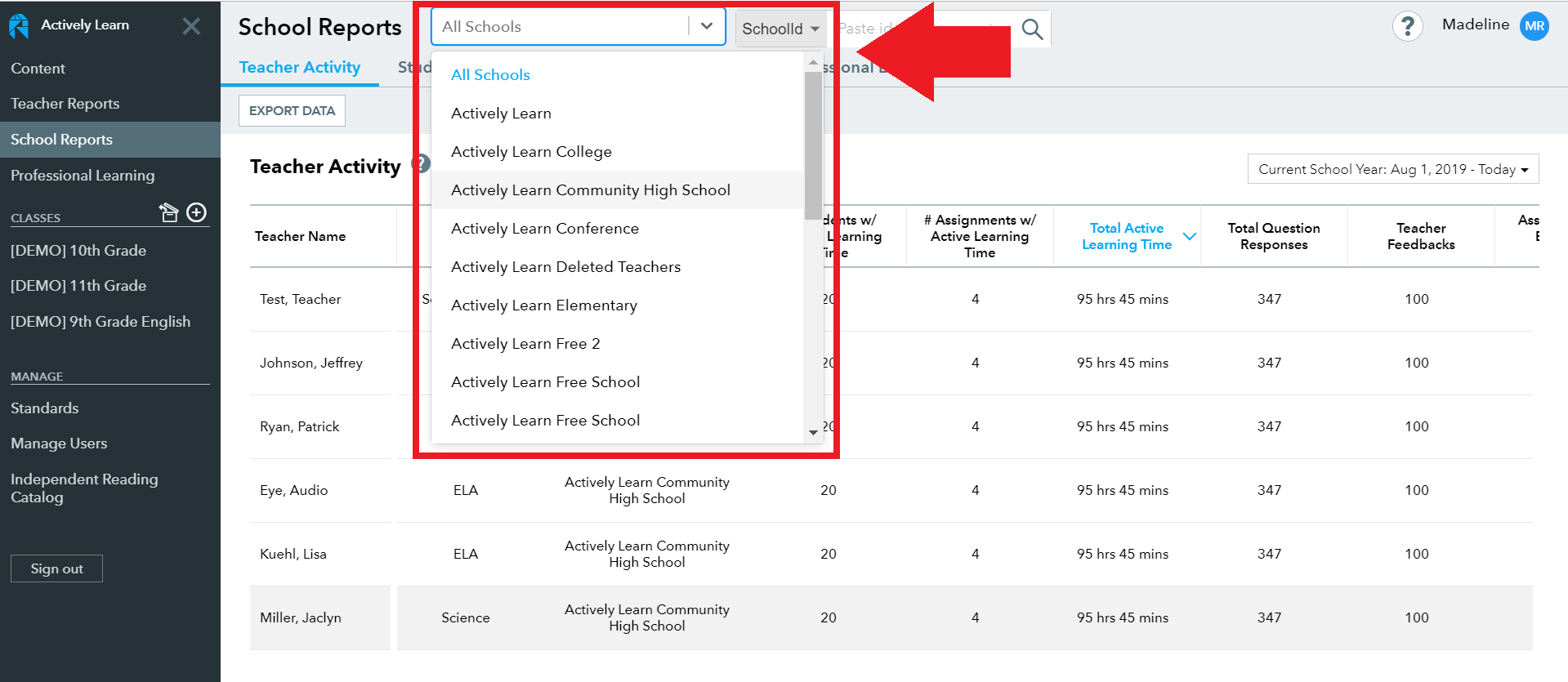This screenshot has width=1568, height=682.
Task: Open Teacher Reports in sidebar
Action: point(65,104)
